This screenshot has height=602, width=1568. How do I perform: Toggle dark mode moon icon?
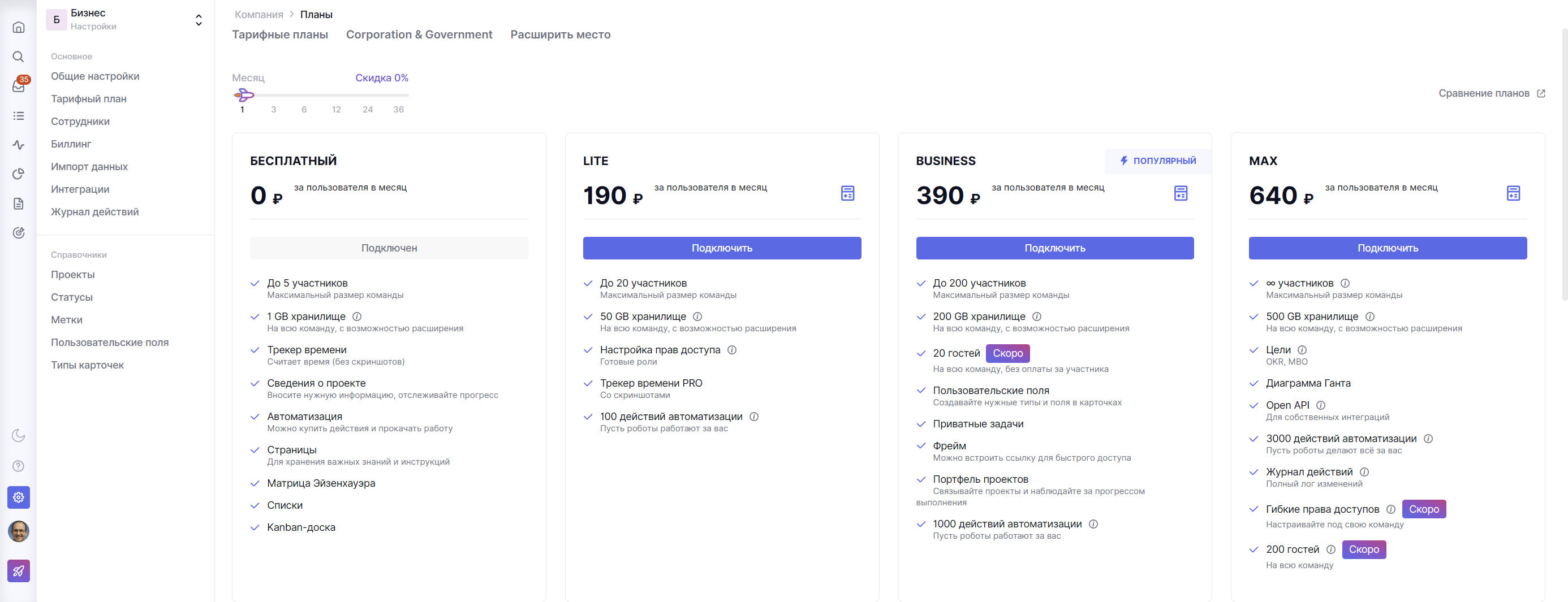(x=19, y=435)
